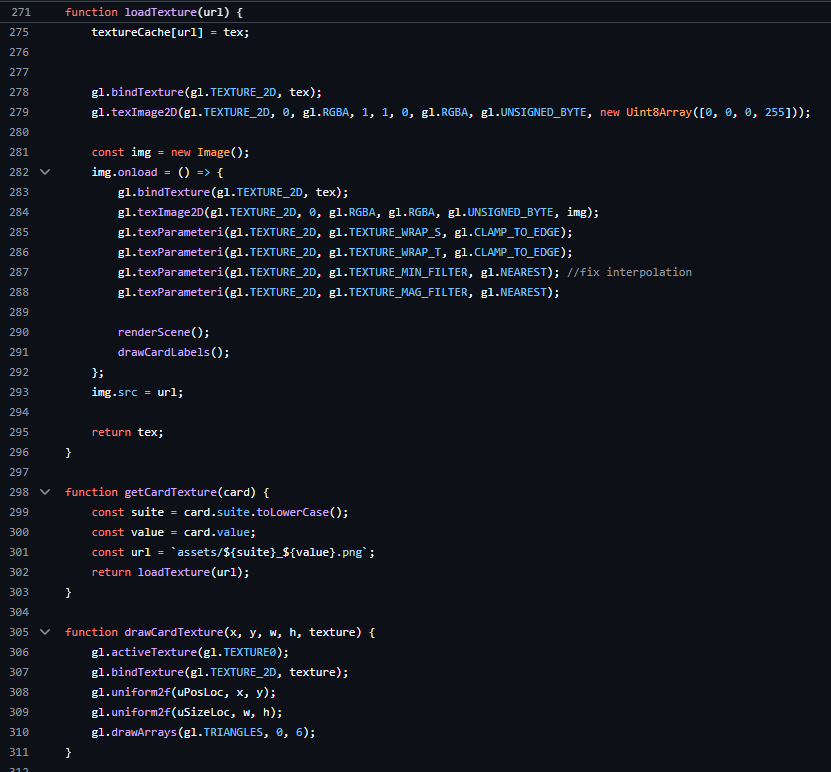Click gl.NEAREST on line 288

[514, 292]
